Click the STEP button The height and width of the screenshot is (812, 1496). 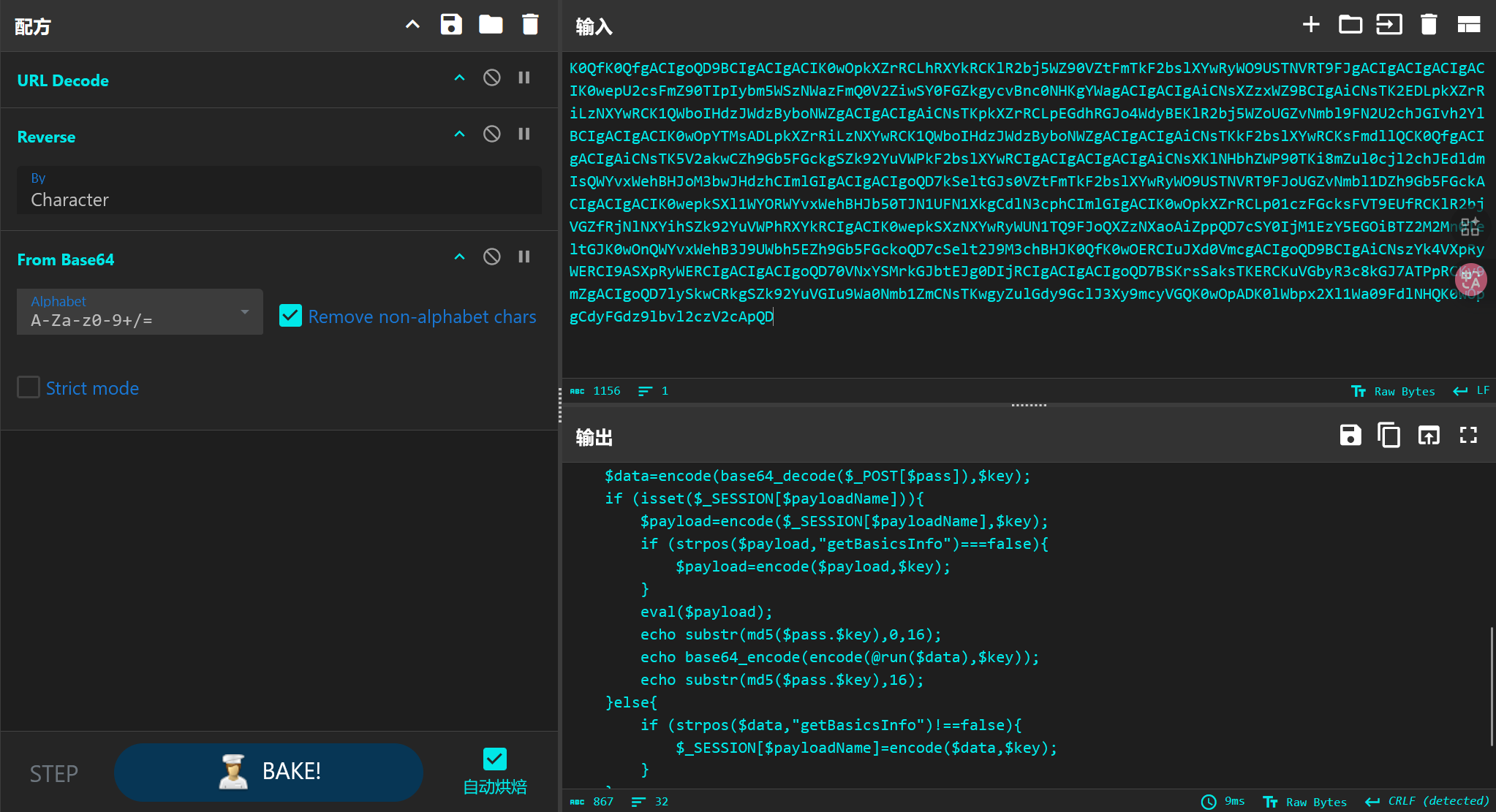[x=53, y=773]
